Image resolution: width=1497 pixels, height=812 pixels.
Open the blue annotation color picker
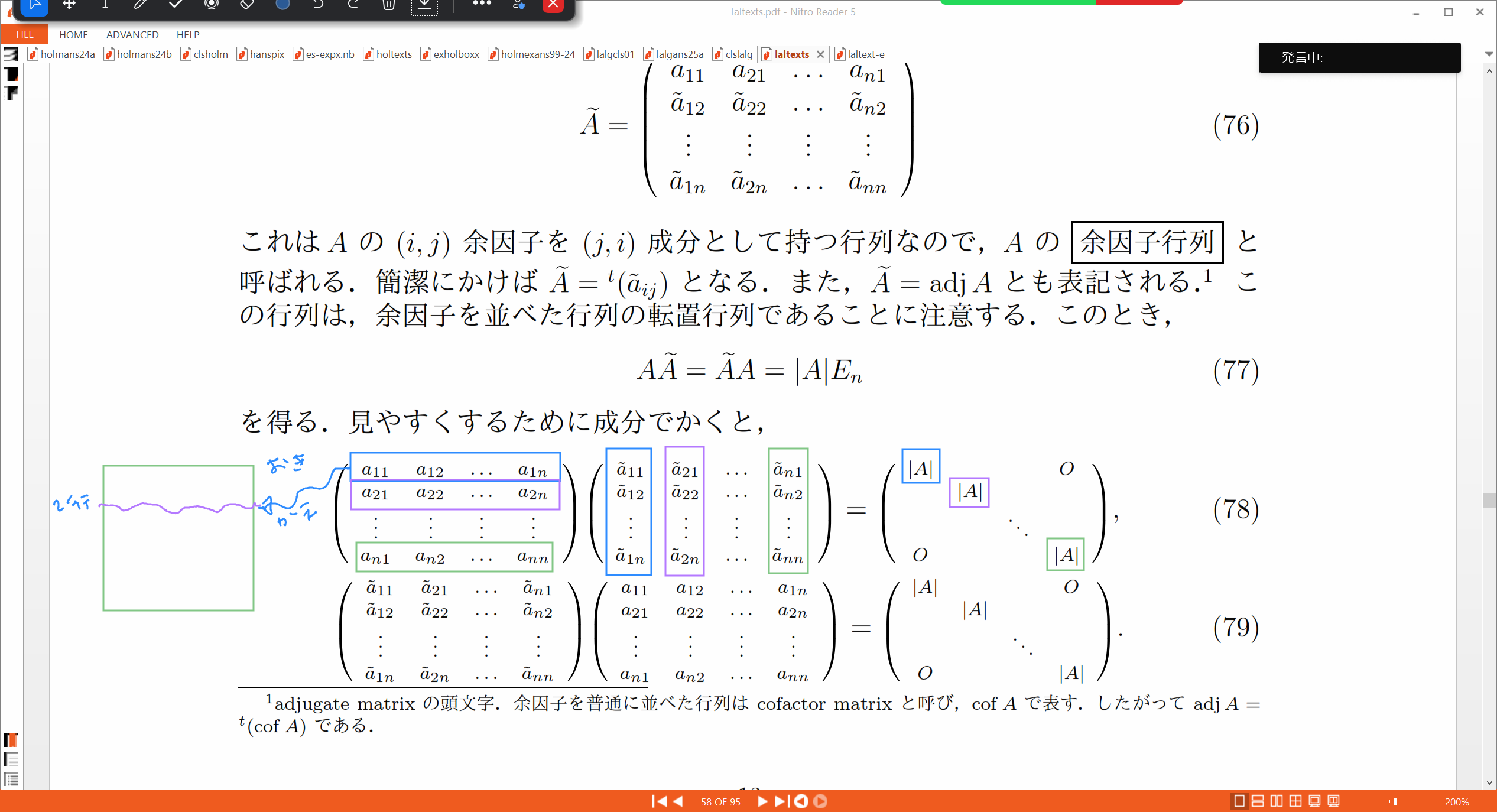coord(282,5)
